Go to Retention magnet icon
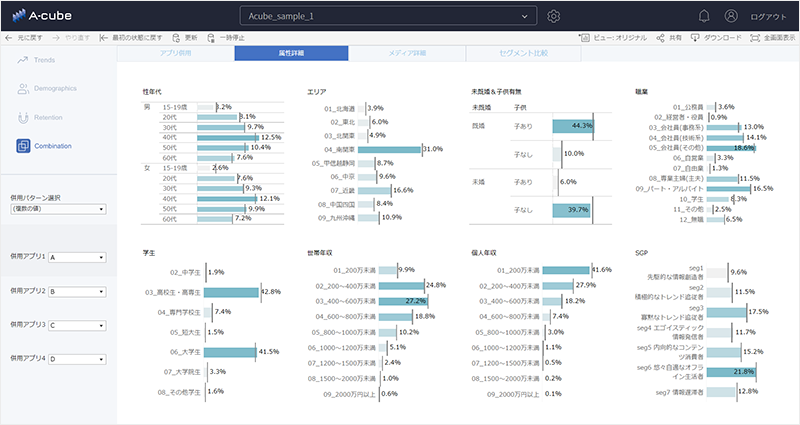The height and width of the screenshot is (425, 800). [x=23, y=117]
